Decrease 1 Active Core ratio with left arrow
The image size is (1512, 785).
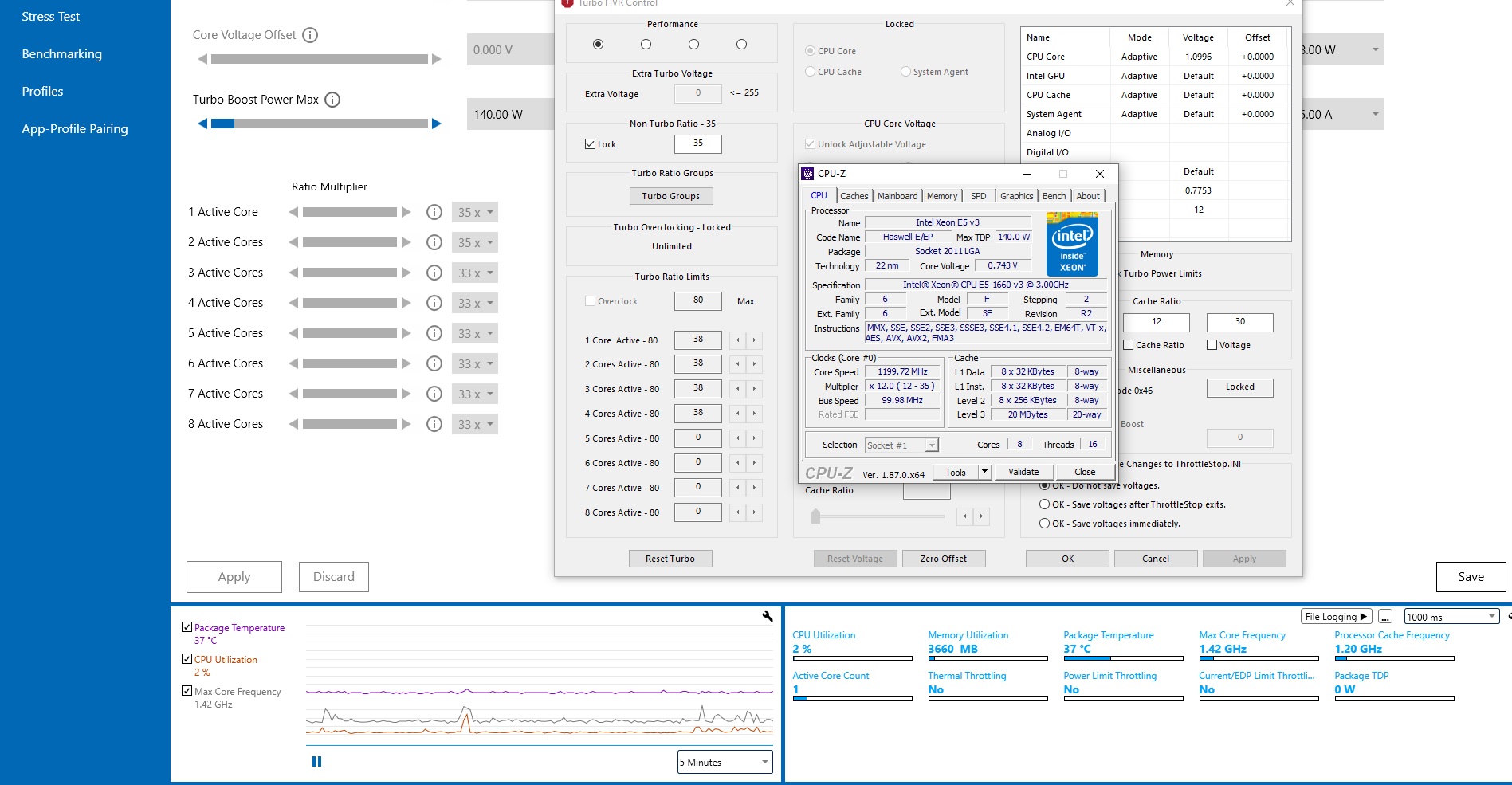point(293,212)
